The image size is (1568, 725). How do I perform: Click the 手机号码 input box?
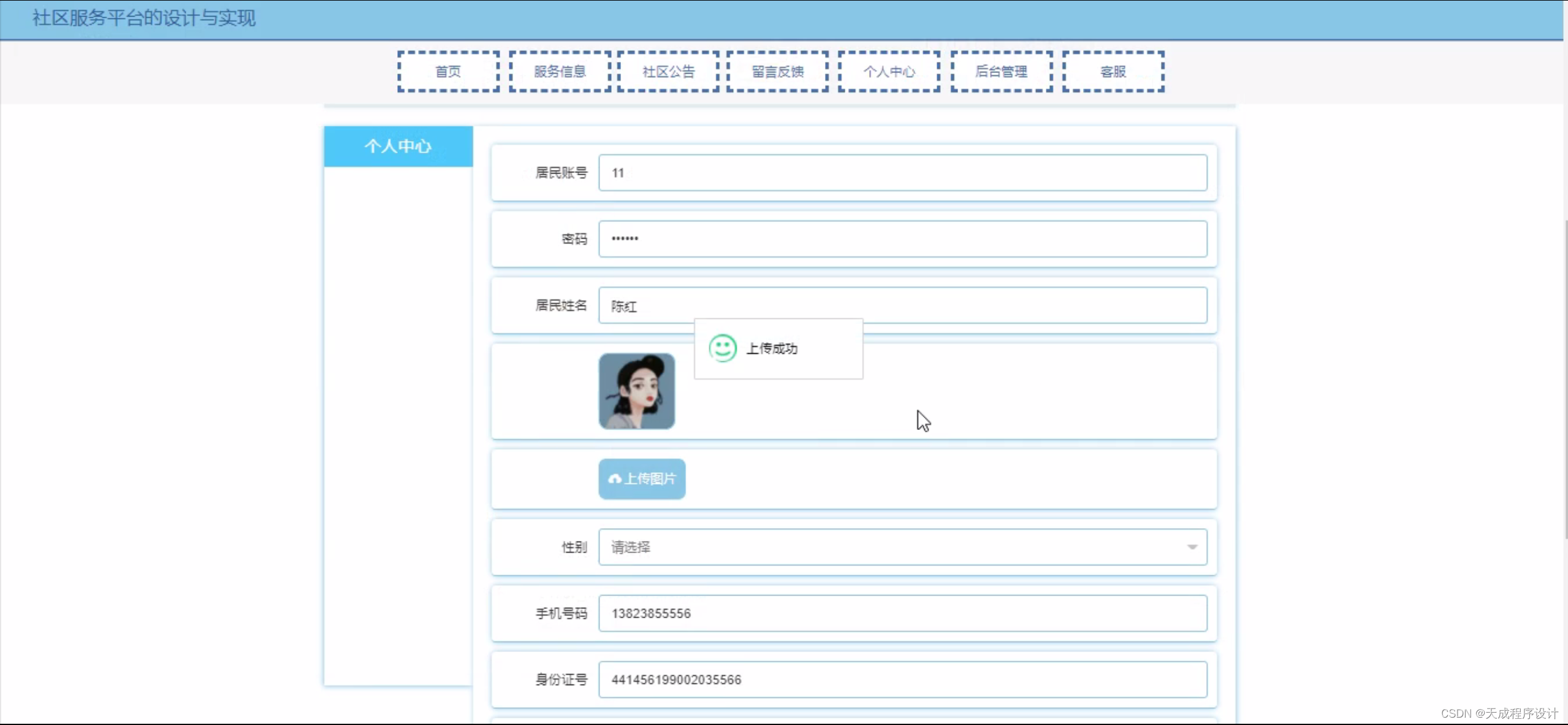[x=902, y=613]
